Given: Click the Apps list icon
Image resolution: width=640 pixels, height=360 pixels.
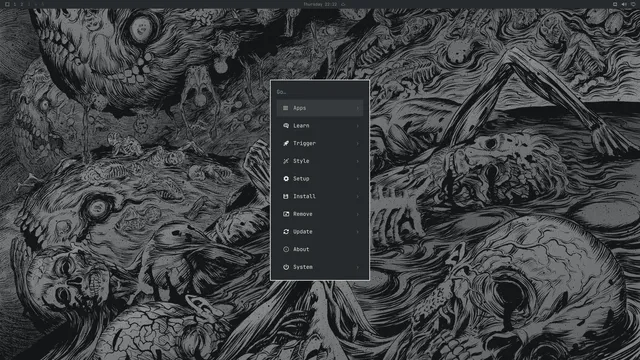Looking at the screenshot, I should point(286,108).
